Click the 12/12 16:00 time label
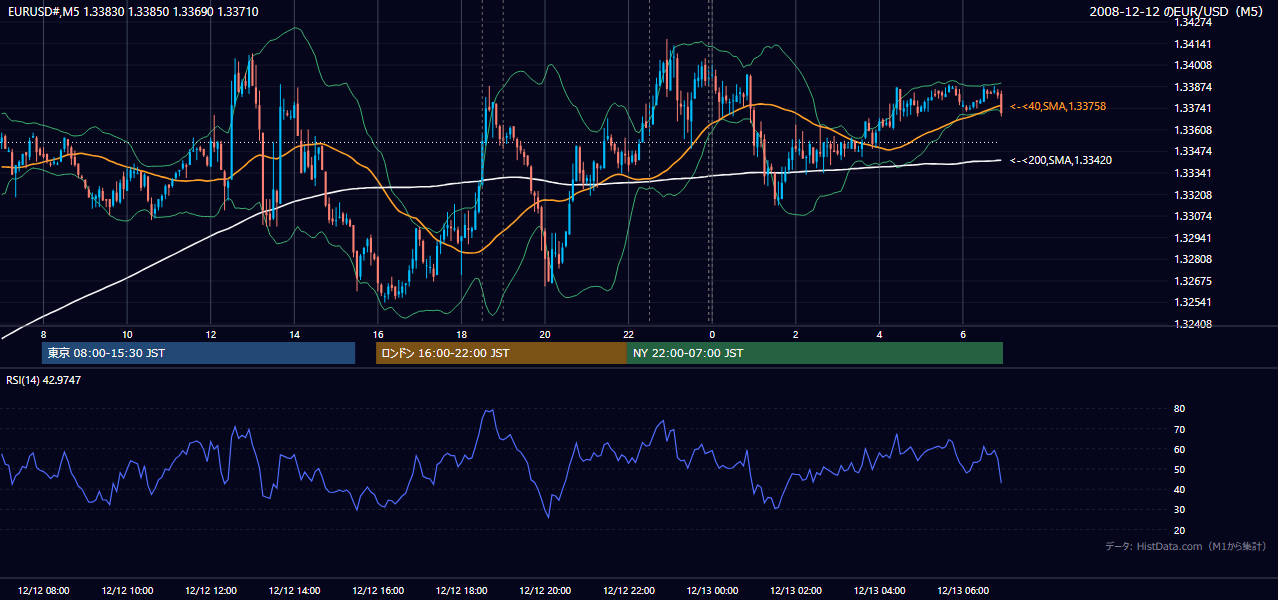1278x600 pixels. click(x=378, y=591)
